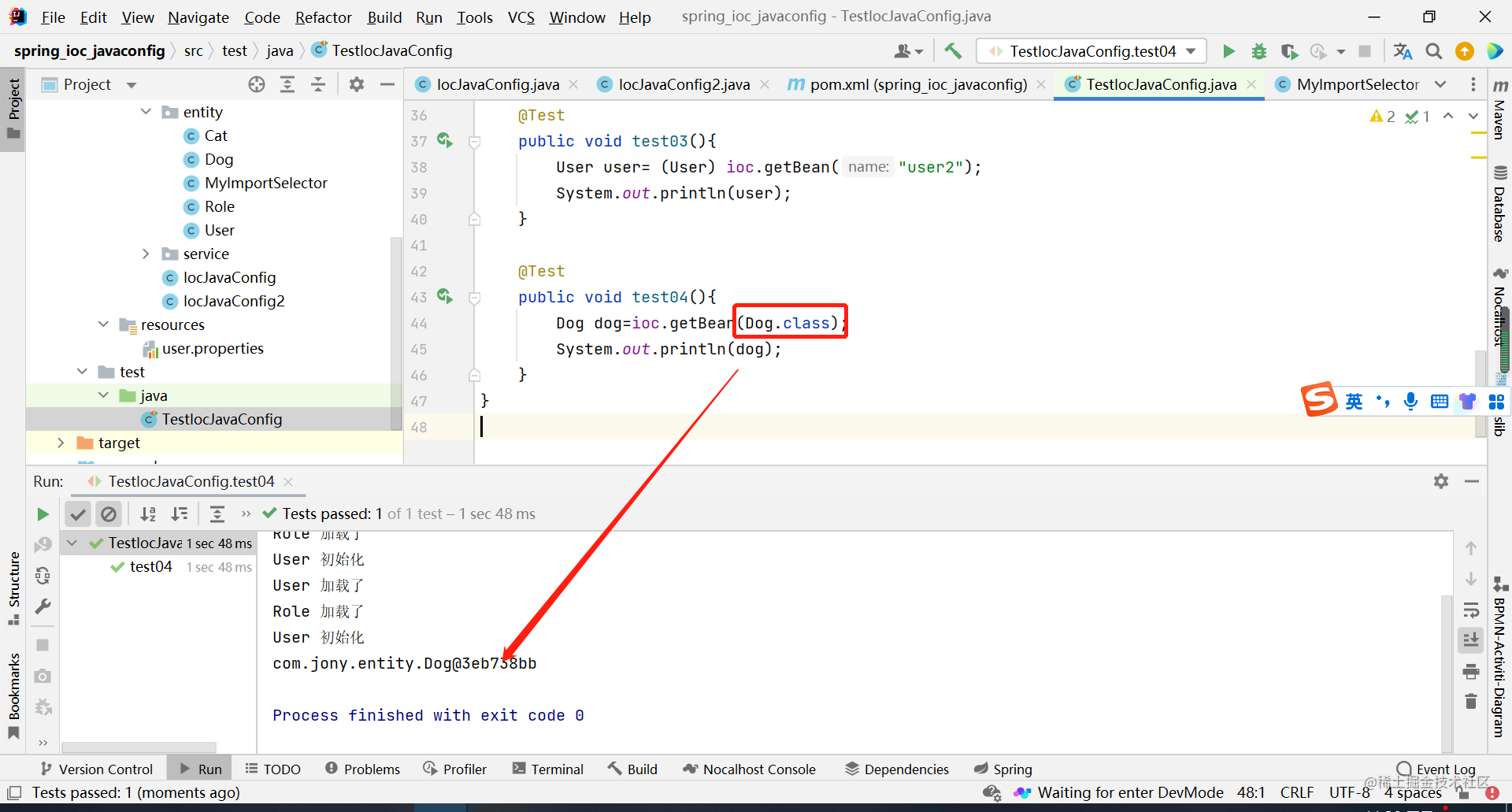Open Version Control tool window
The image size is (1512, 812).
tap(97, 769)
